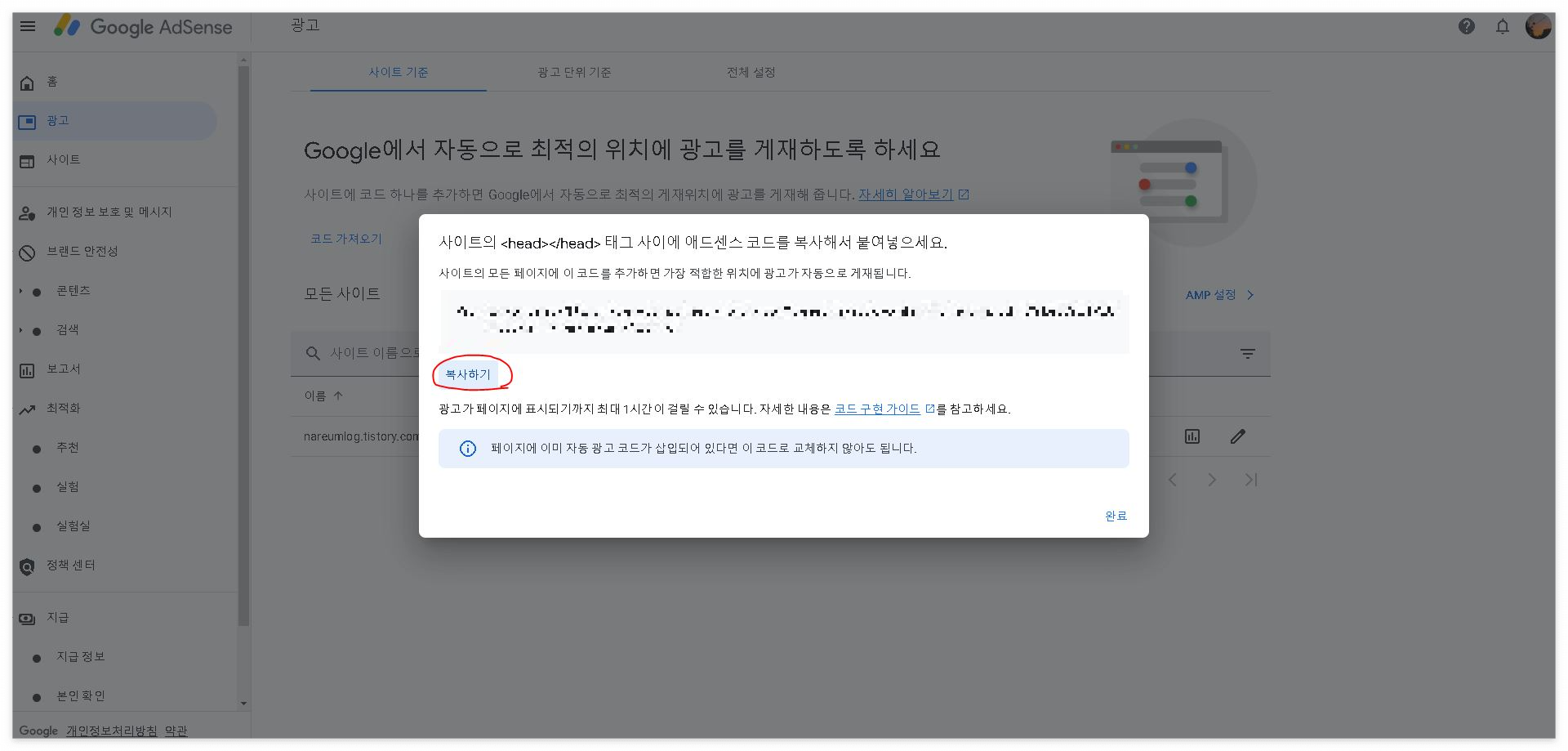Click the 약관 footer link
The height and width of the screenshot is (751, 1568).
[176, 731]
